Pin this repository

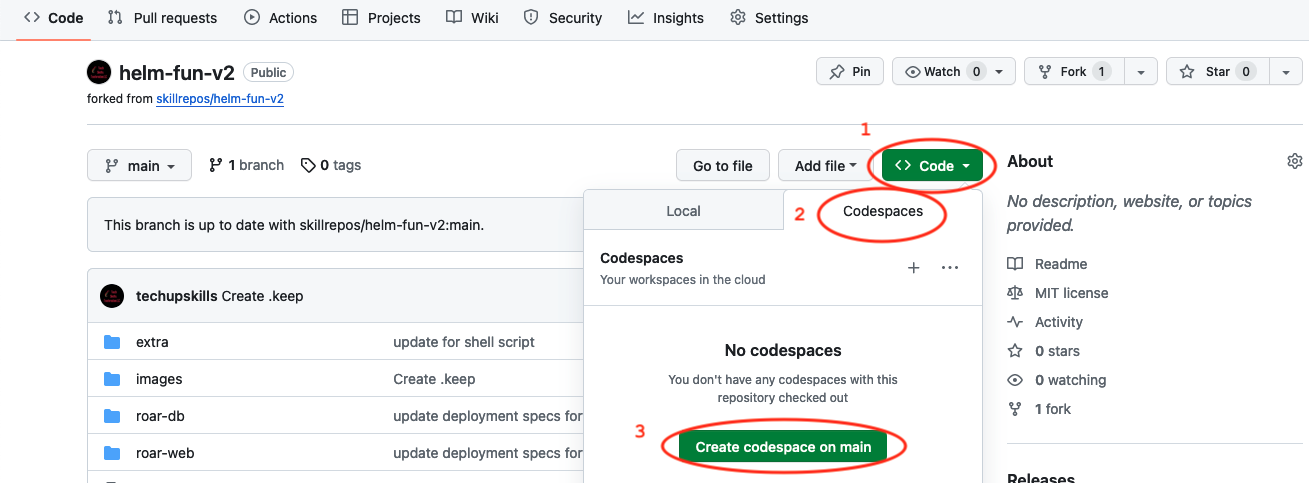[x=850, y=71]
